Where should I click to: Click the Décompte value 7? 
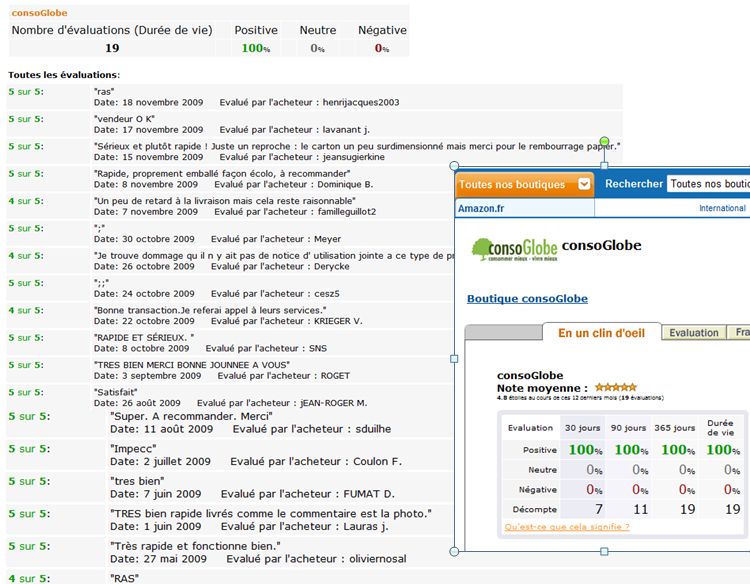pos(599,509)
